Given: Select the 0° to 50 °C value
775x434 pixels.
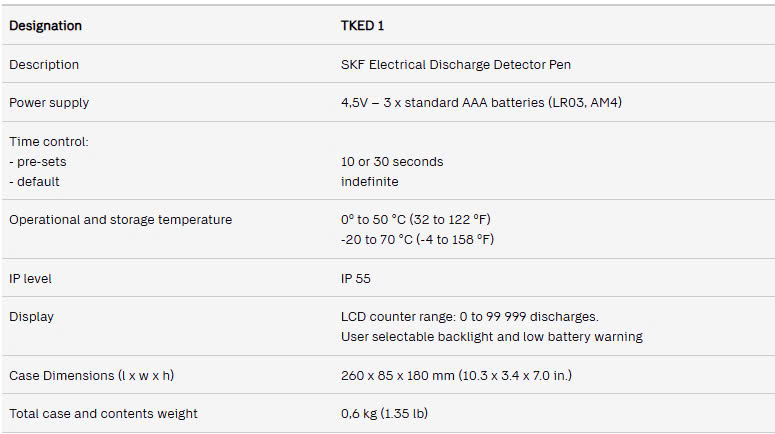Looking at the screenshot, I should tap(415, 219).
